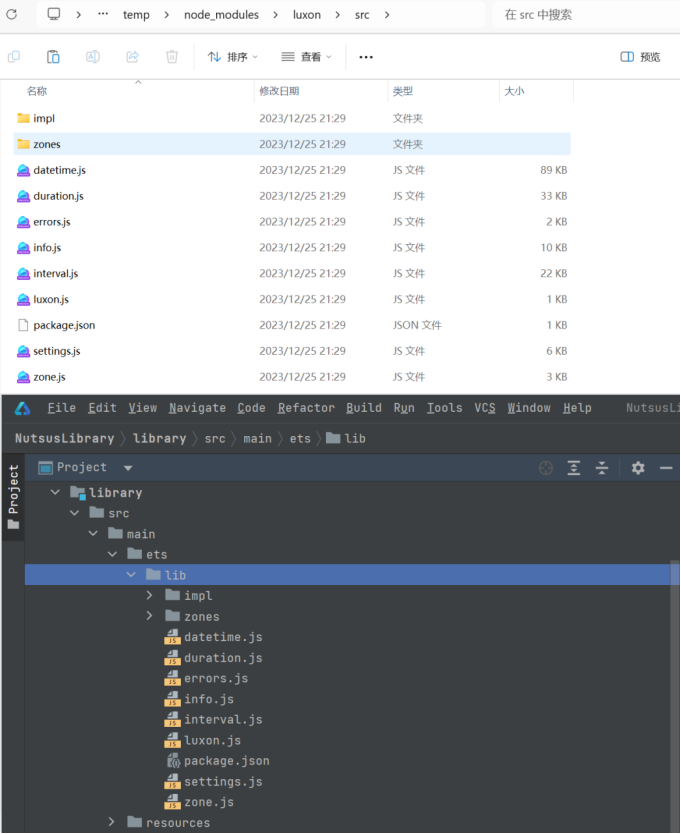Open the Run menu
Image resolution: width=681 pixels, height=834 pixels.
404,408
